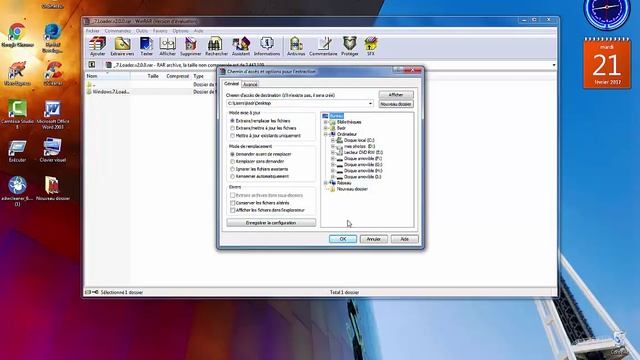The height and width of the screenshot is (360, 640).
Task: Expand the Lecteur DVD RW (E:) node
Action: [x=333, y=152]
